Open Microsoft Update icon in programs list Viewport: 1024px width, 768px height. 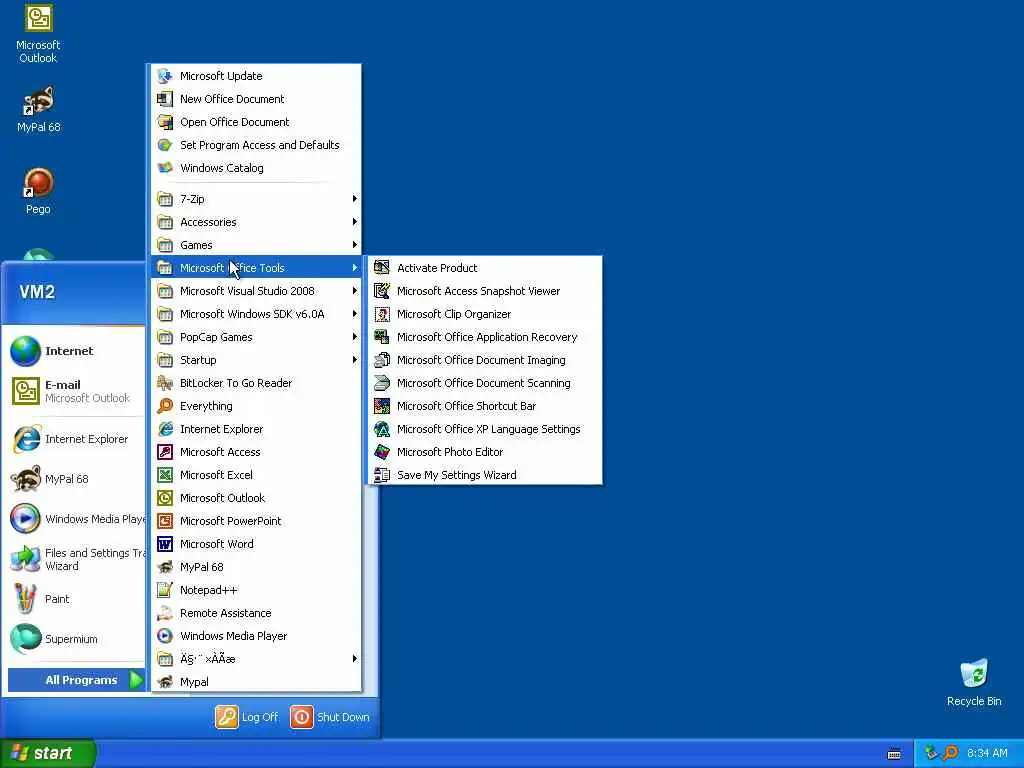pyautogui.click(x=165, y=76)
